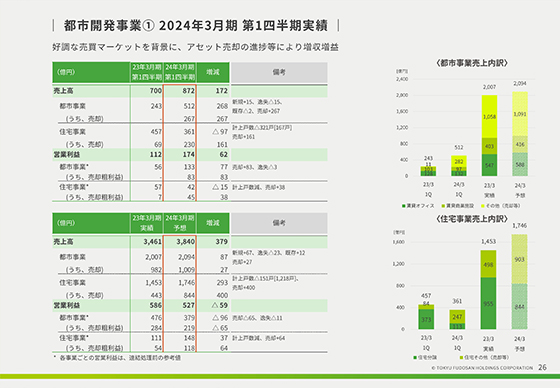Select the value "230" in the top table
Viewport: 560px width, 388px height.
pos(189,144)
